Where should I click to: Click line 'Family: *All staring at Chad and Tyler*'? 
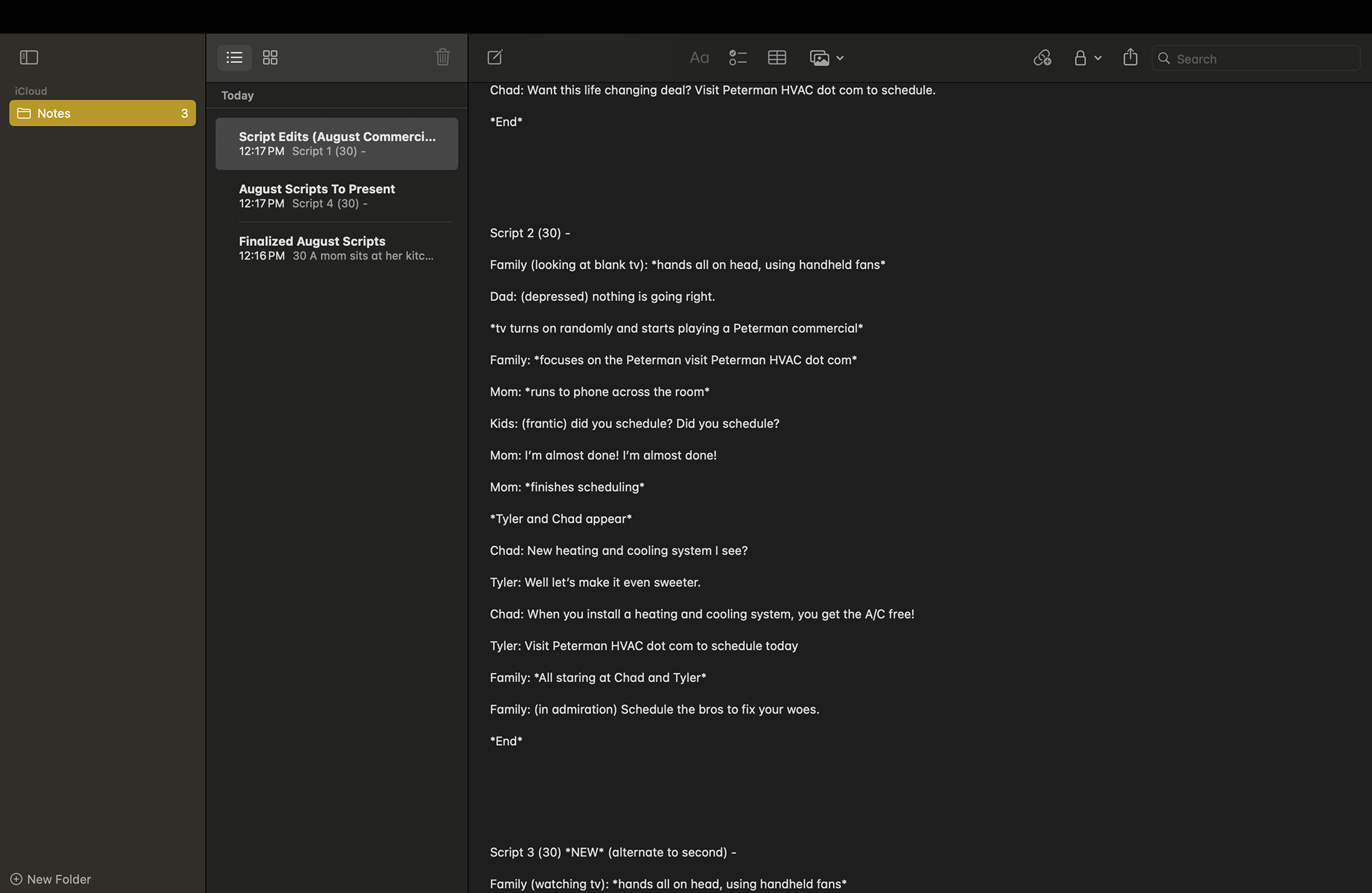[x=598, y=678]
